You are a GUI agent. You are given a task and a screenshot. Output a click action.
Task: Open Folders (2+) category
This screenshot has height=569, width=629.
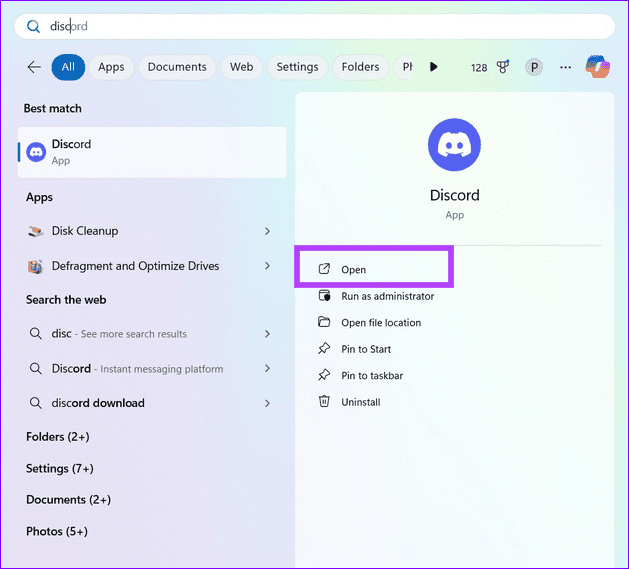[58, 437]
